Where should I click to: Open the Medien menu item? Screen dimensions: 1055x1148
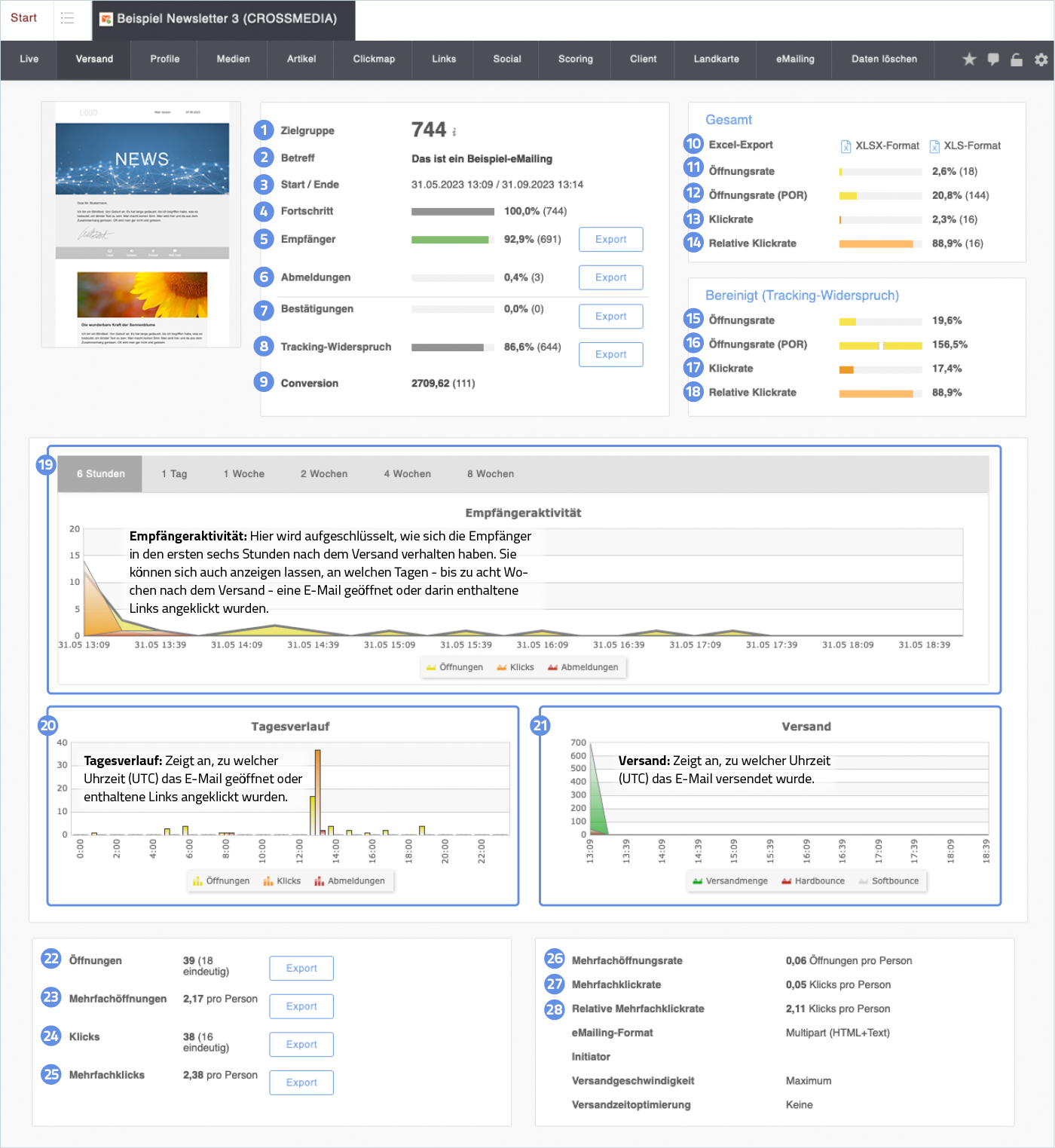tap(234, 59)
